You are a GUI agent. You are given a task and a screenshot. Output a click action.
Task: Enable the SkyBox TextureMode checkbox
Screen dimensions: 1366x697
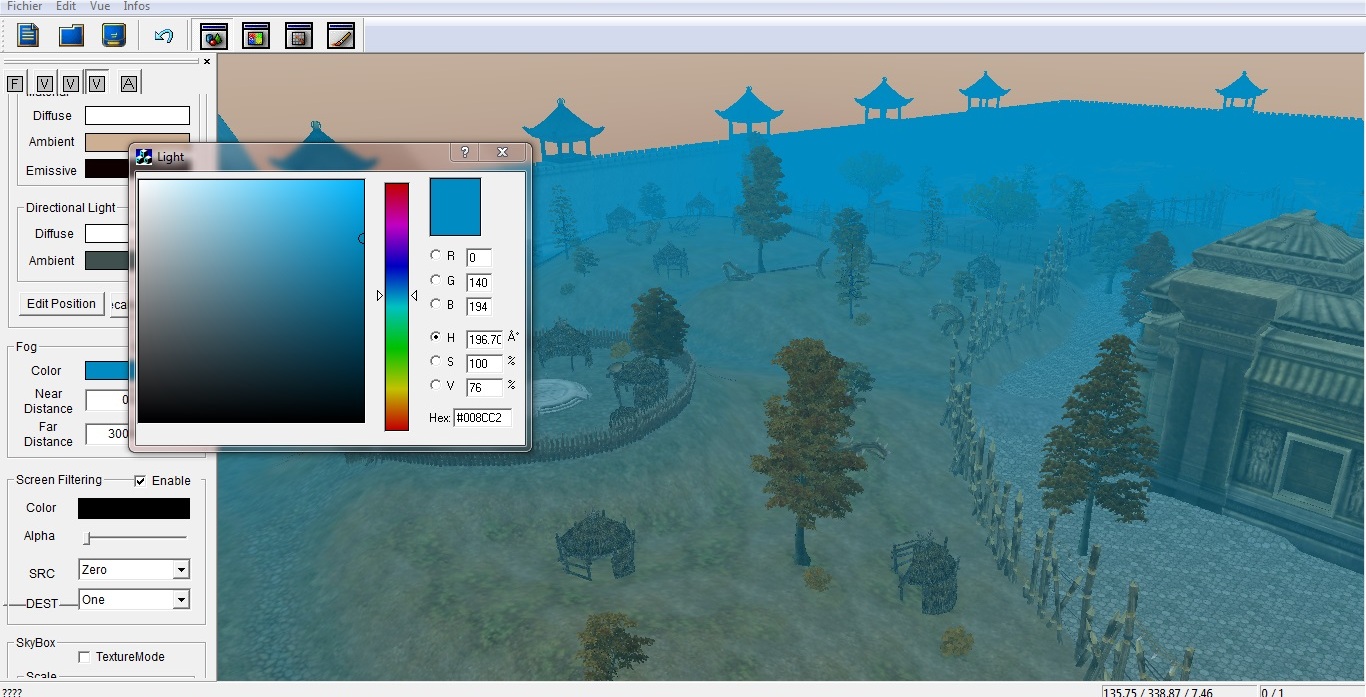click(85, 657)
